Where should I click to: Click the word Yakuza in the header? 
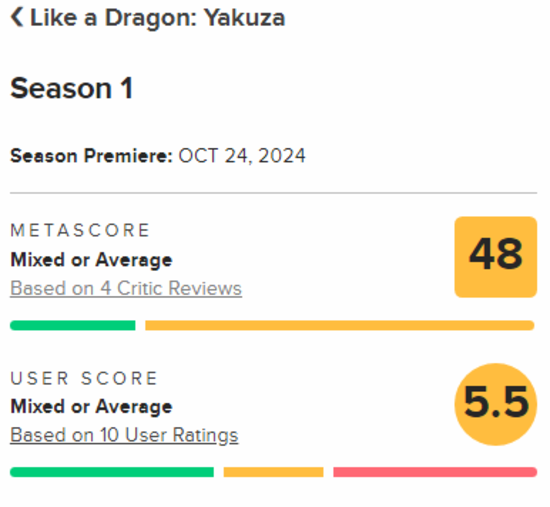(x=244, y=18)
